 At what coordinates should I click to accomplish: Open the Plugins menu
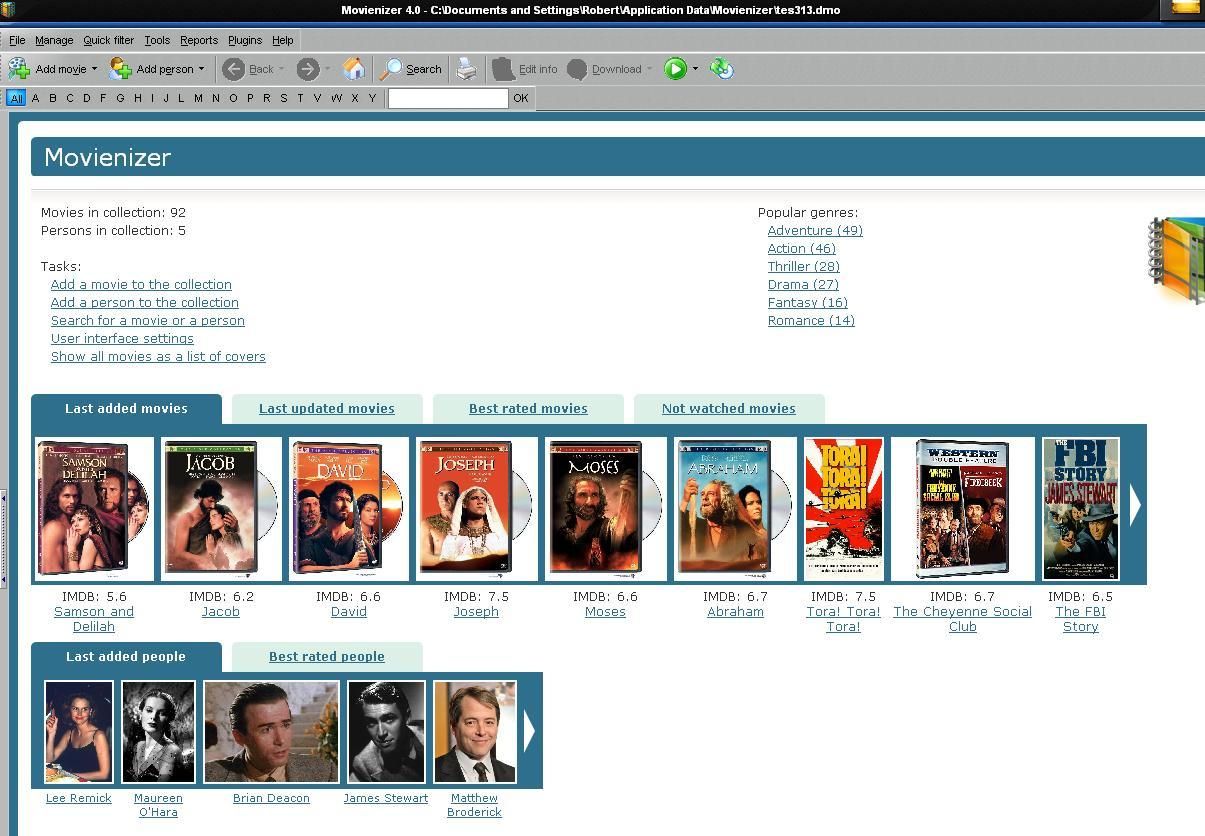click(x=245, y=40)
